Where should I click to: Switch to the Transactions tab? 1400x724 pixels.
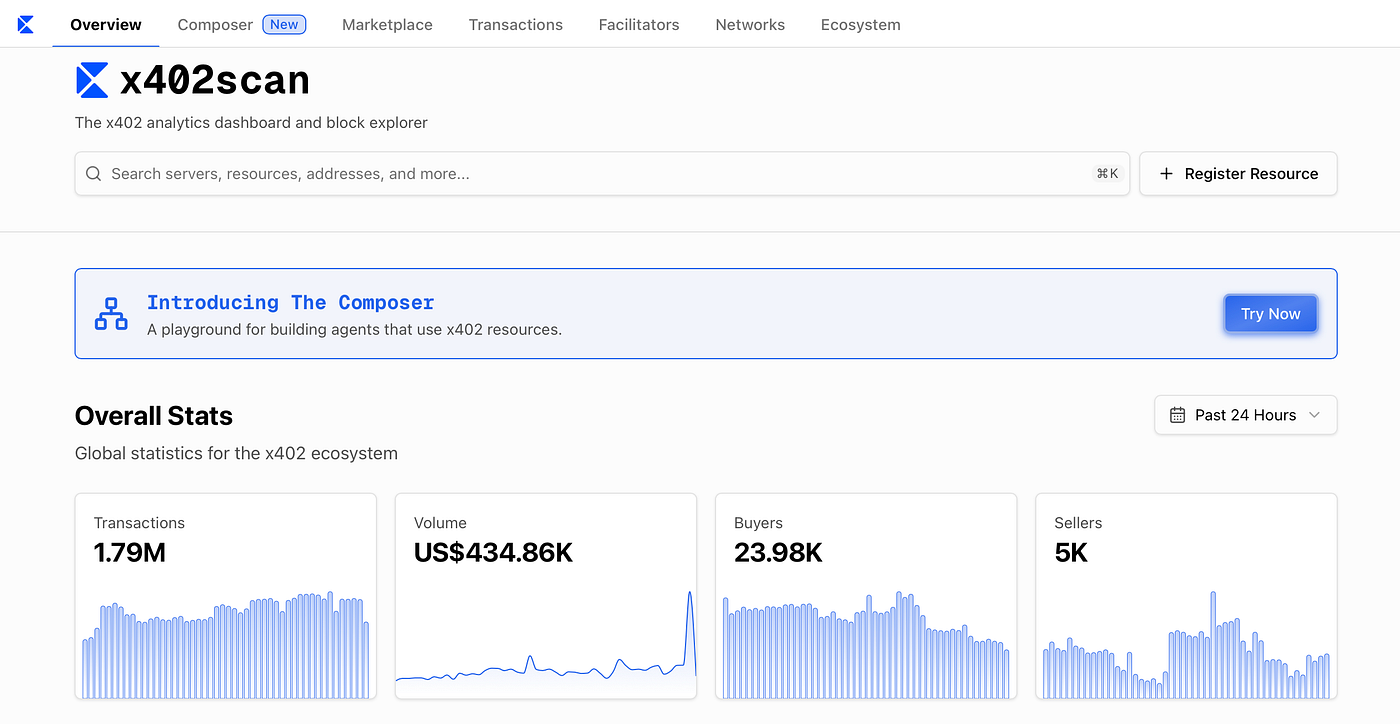click(516, 25)
